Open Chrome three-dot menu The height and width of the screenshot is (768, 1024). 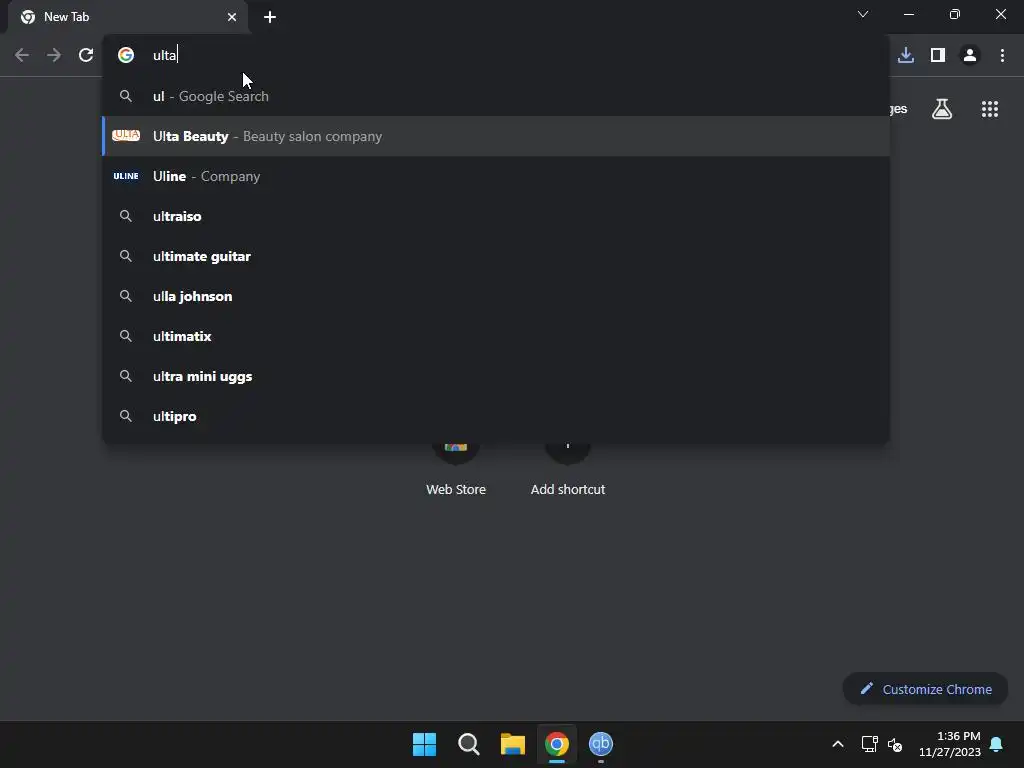(1002, 56)
